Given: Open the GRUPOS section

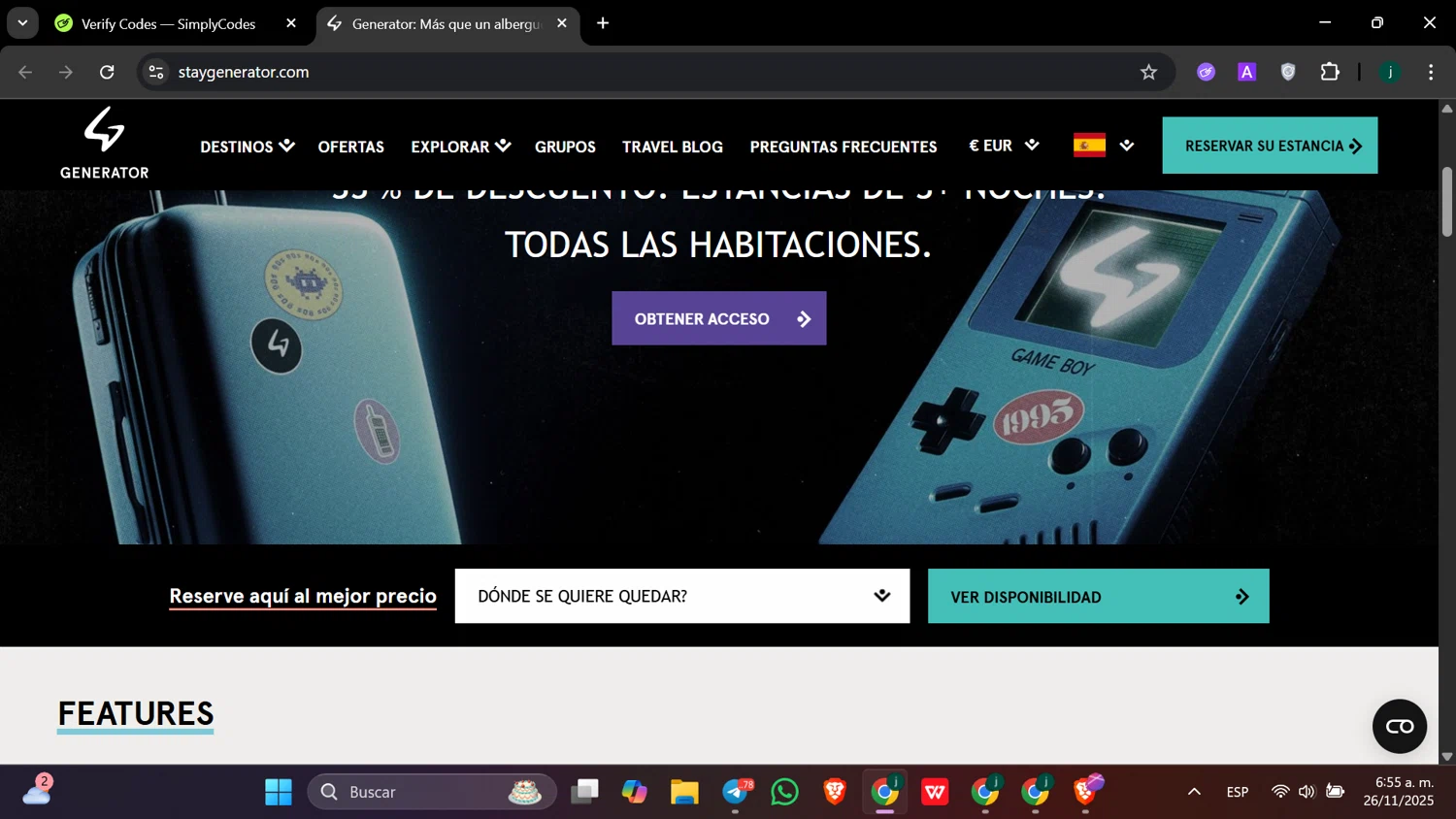Looking at the screenshot, I should point(565,147).
